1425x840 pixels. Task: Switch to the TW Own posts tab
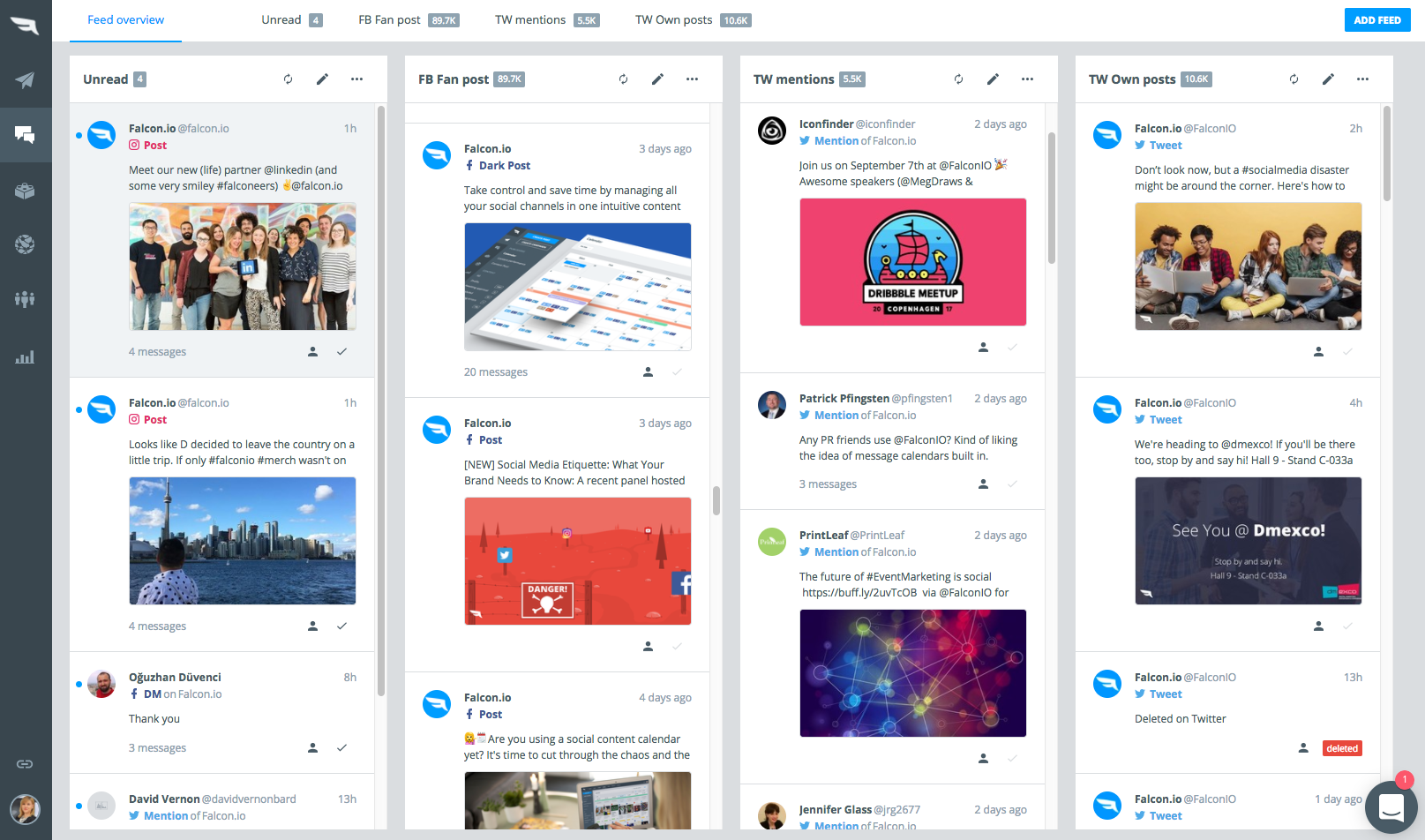click(x=694, y=20)
